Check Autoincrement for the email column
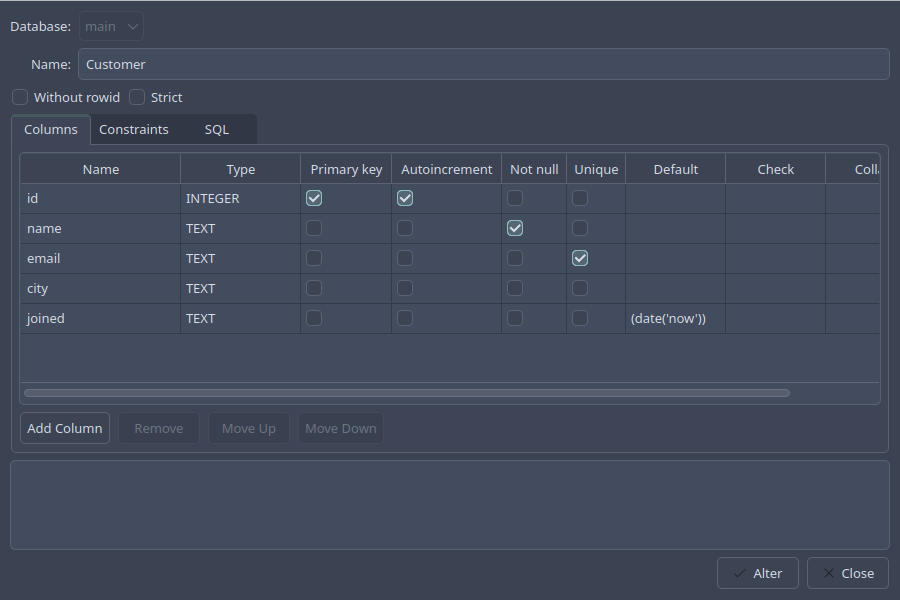Viewport: 900px width, 600px height. click(405, 258)
